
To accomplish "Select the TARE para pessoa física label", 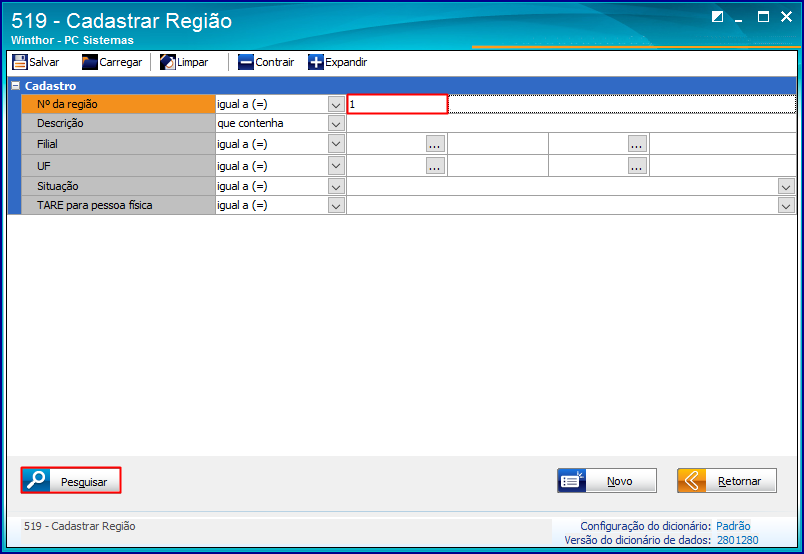I will 118,205.
